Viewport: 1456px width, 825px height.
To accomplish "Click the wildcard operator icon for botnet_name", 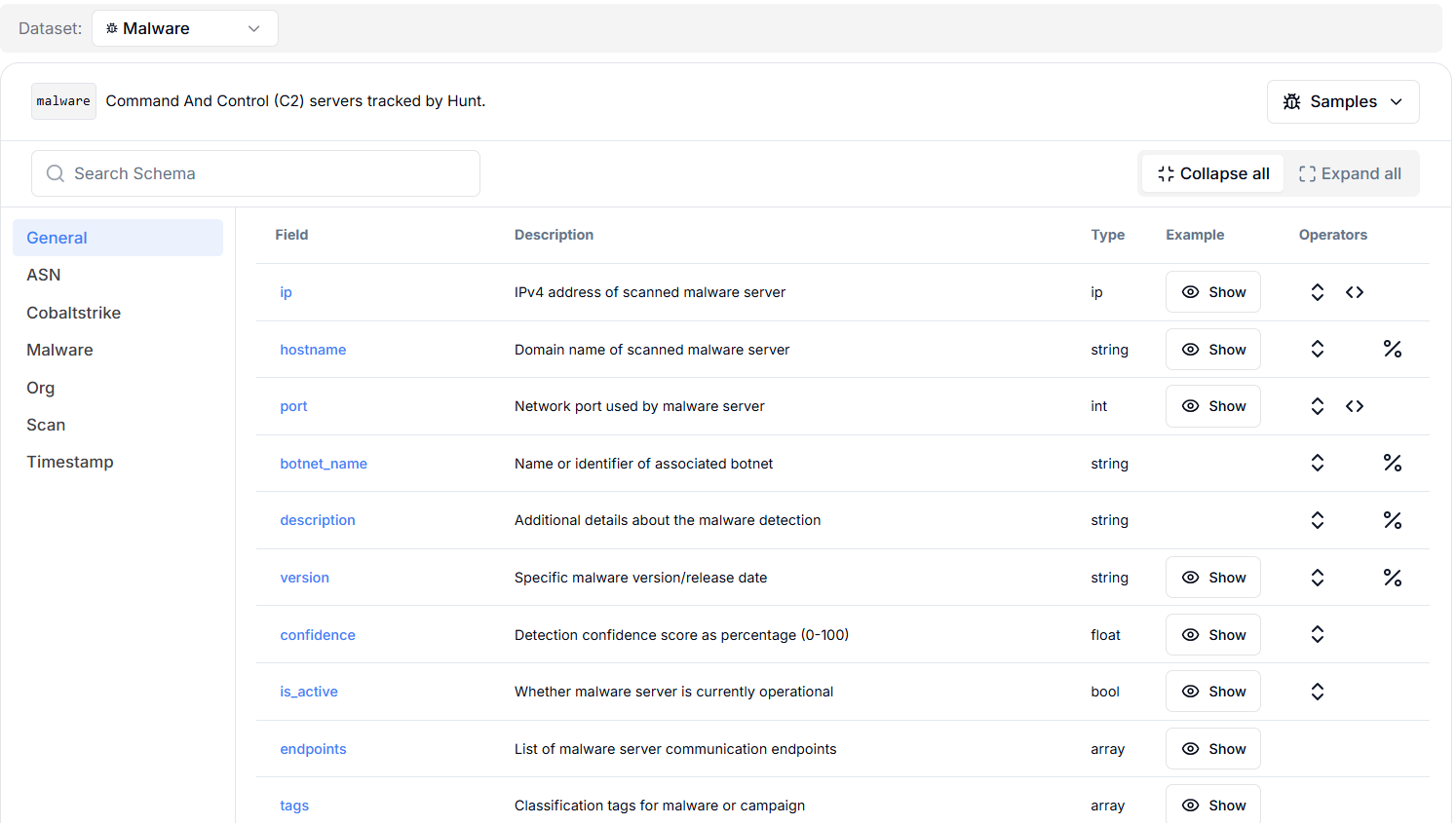I will [x=1393, y=463].
